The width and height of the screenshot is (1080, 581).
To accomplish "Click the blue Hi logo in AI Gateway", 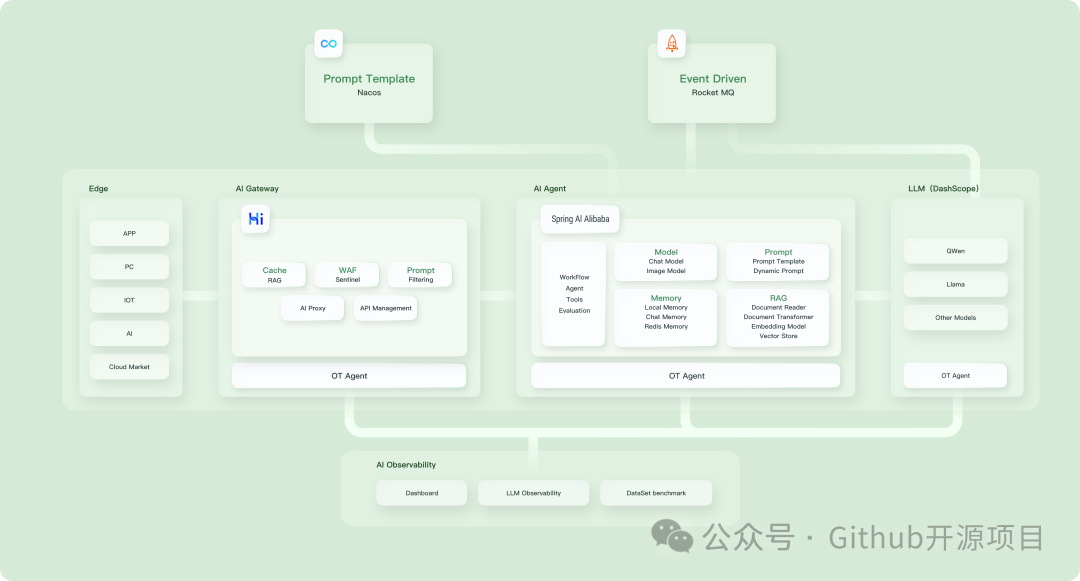I will point(256,219).
